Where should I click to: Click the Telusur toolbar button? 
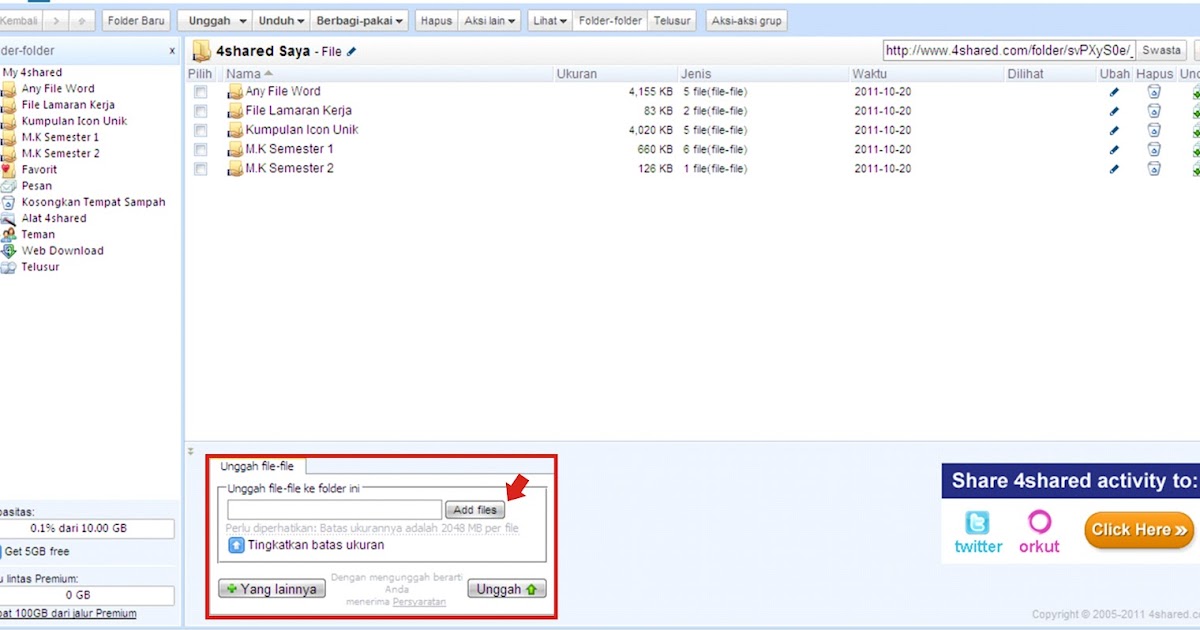pyautogui.click(x=672, y=20)
